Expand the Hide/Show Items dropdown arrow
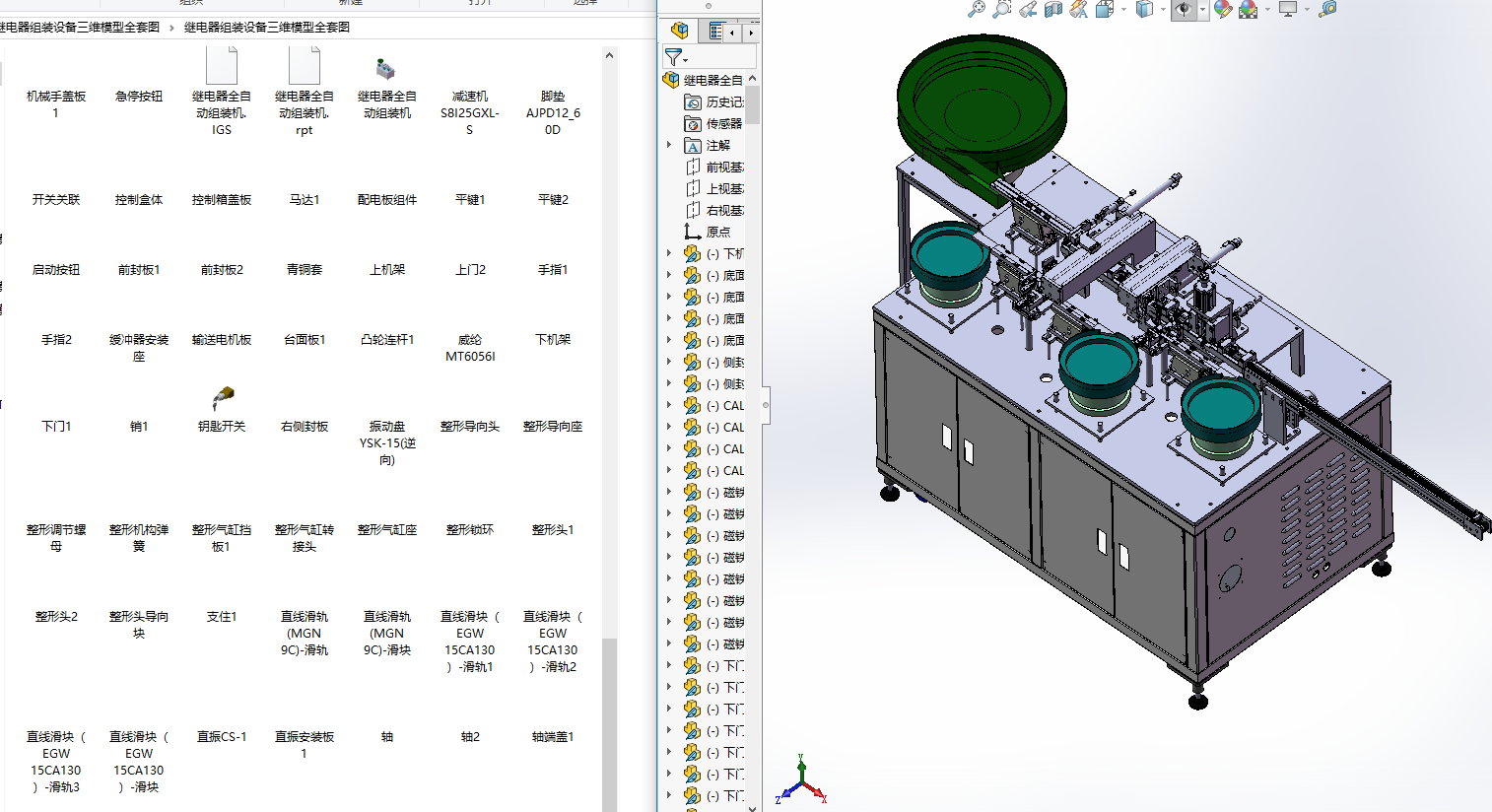1492x812 pixels. coord(1202,10)
